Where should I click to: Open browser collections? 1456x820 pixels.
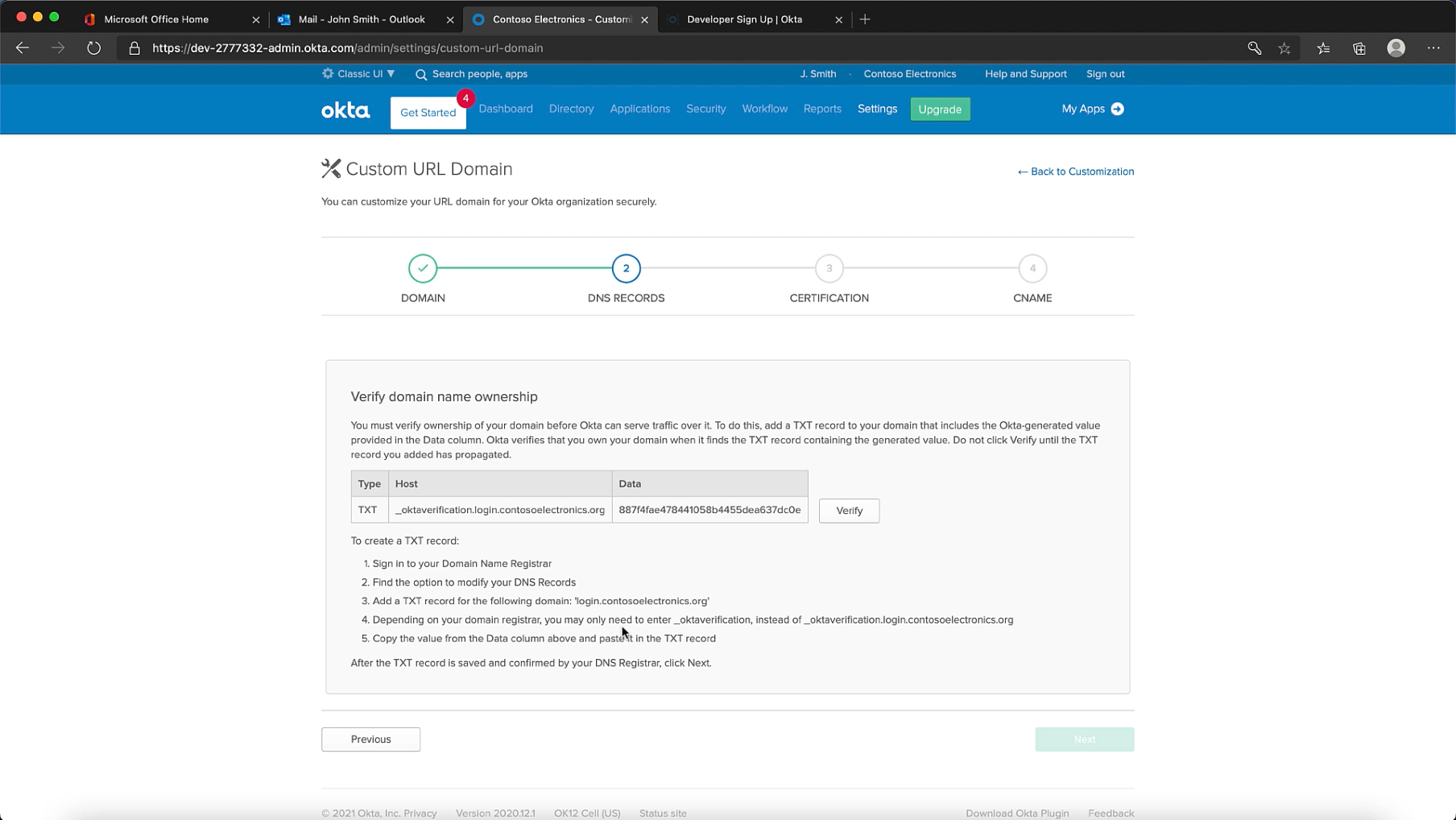point(1359,48)
